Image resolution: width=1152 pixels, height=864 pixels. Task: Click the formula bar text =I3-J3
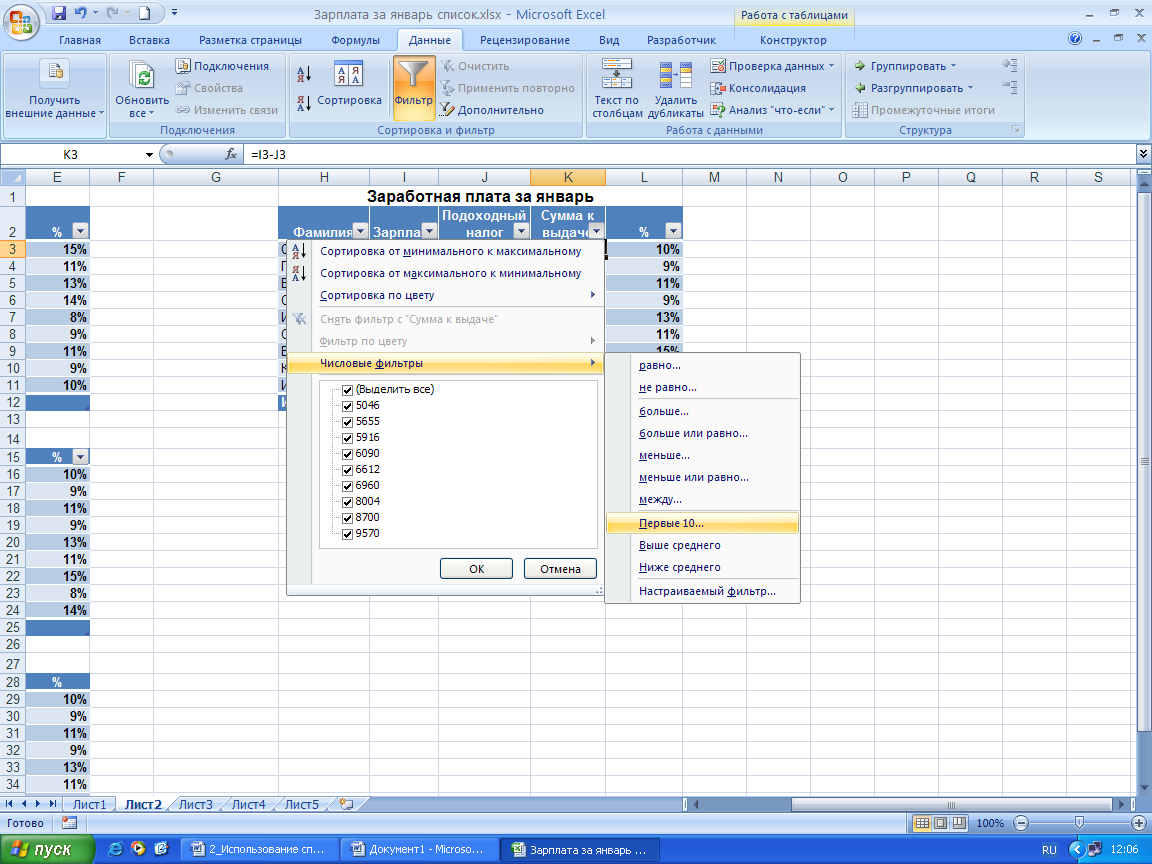[x=268, y=154]
